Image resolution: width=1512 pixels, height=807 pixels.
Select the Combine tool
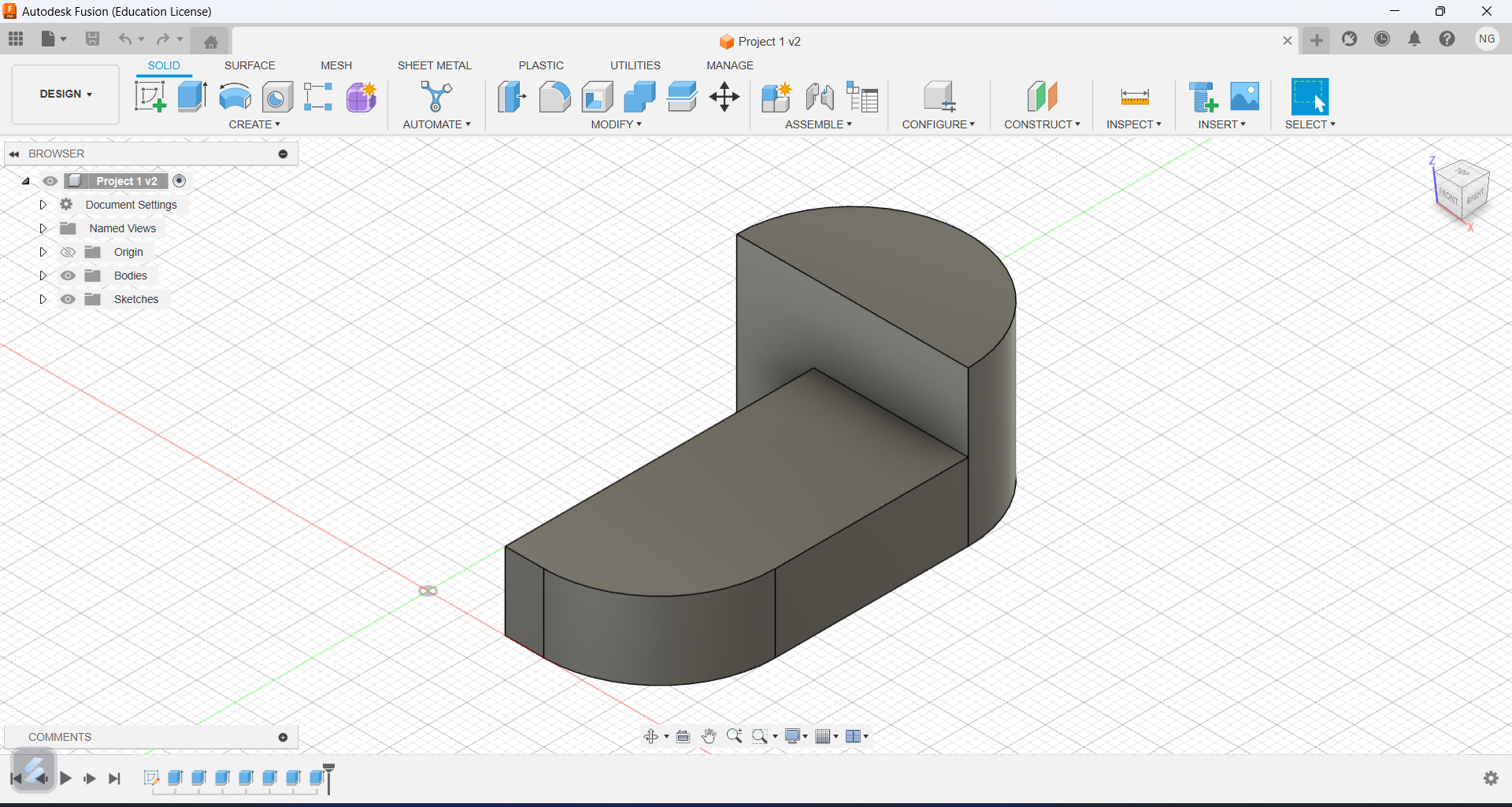pyautogui.click(x=639, y=97)
